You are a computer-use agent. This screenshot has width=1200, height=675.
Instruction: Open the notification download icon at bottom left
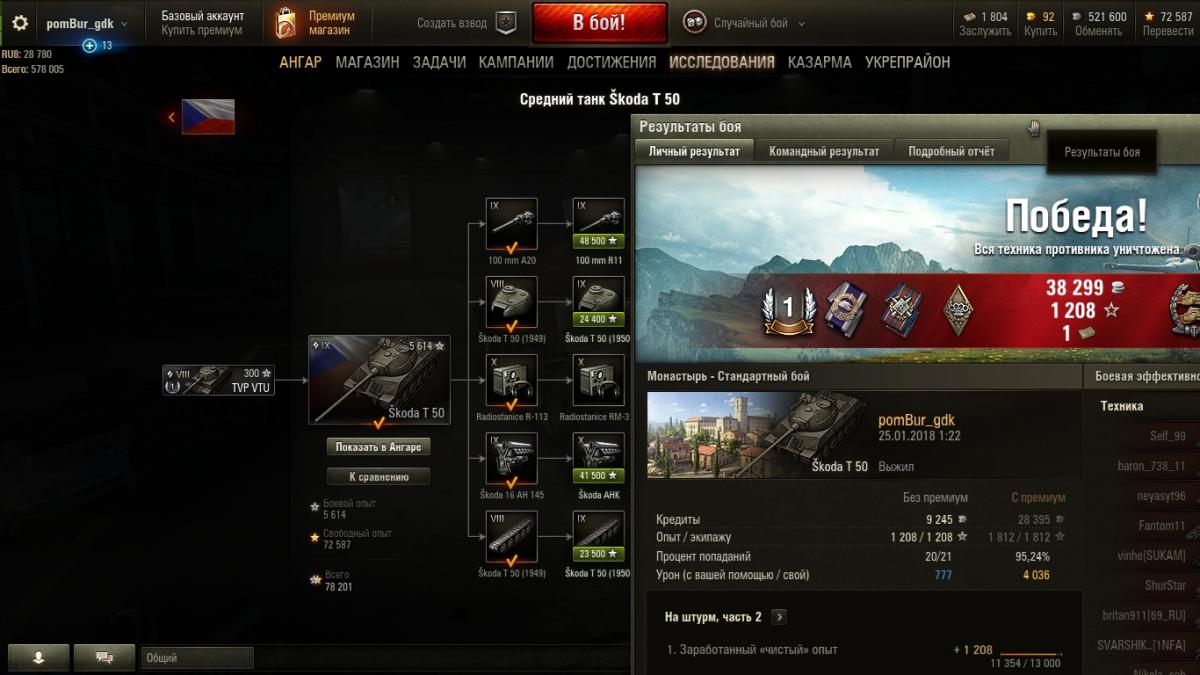(x=39, y=658)
